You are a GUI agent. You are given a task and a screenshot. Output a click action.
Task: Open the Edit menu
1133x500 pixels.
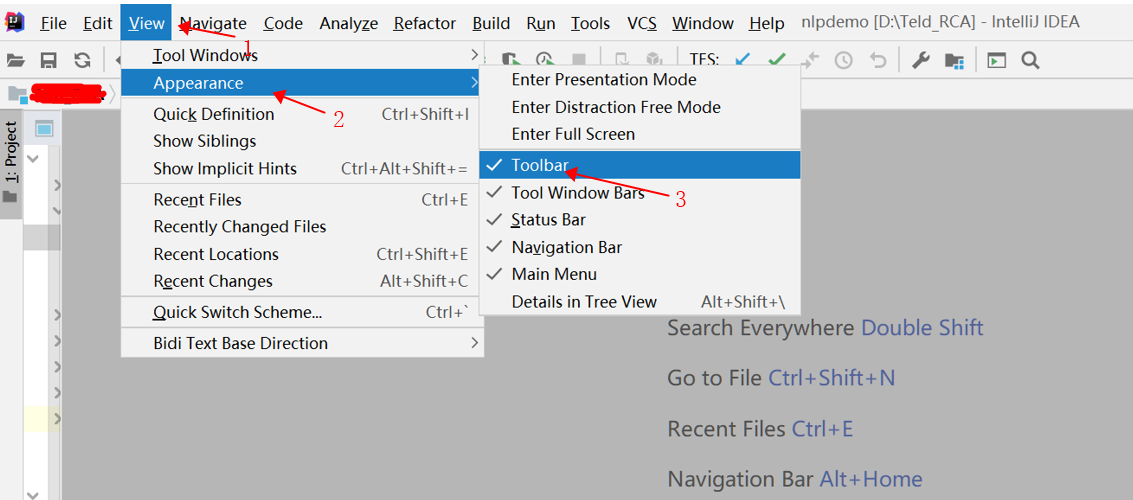[98, 24]
